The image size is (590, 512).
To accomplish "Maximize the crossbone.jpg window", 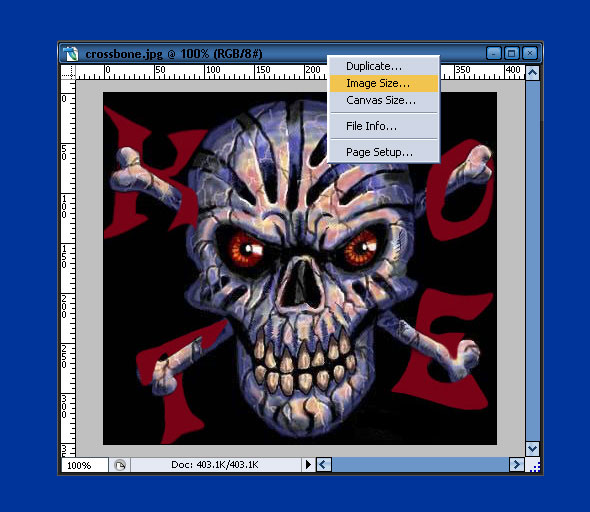I will (x=512, y=53).
